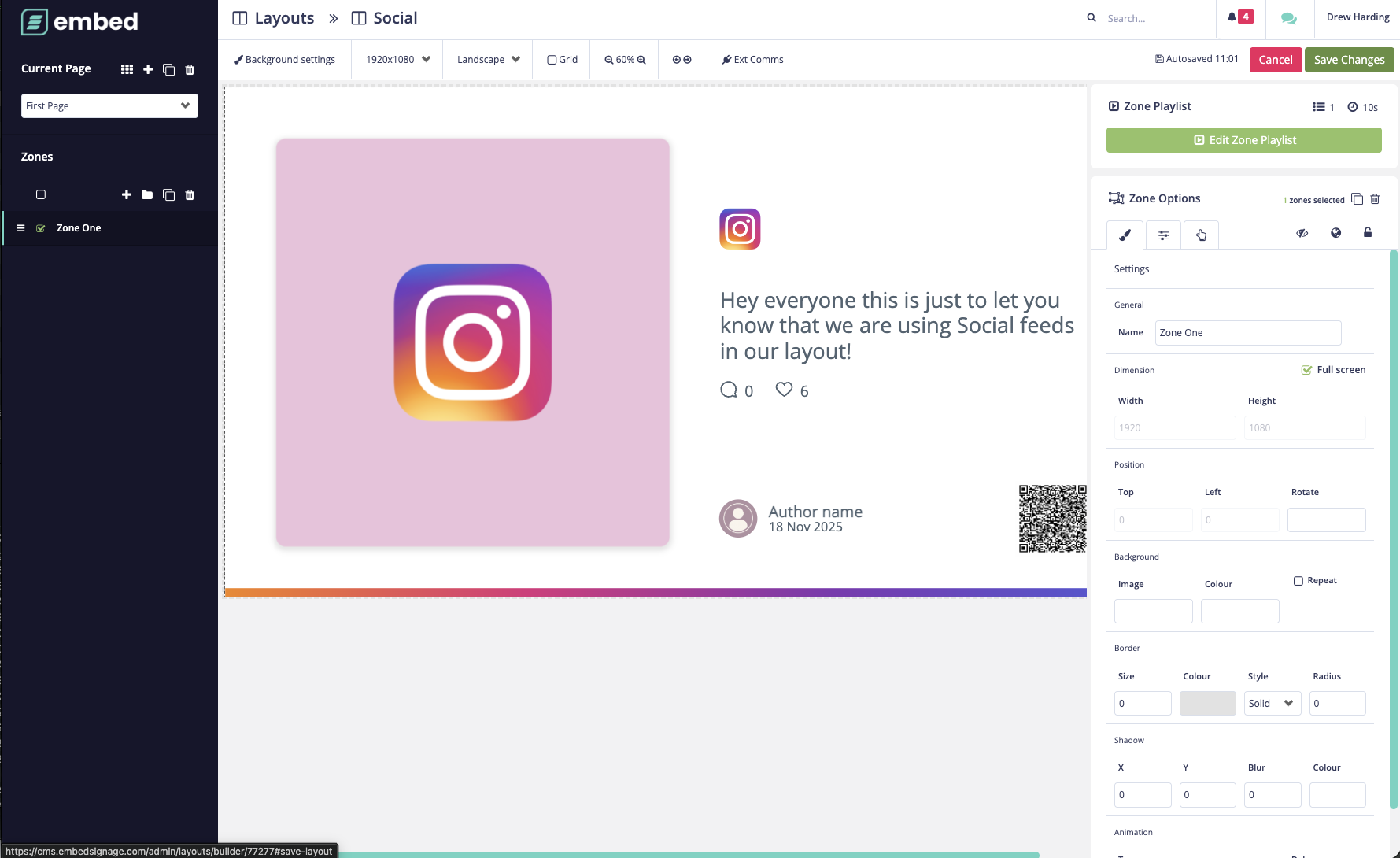Expand the 1920x1080 resolution dropdown
Image resolution: width=1400 pixels, height=858 pixels.
click(397, 60)
